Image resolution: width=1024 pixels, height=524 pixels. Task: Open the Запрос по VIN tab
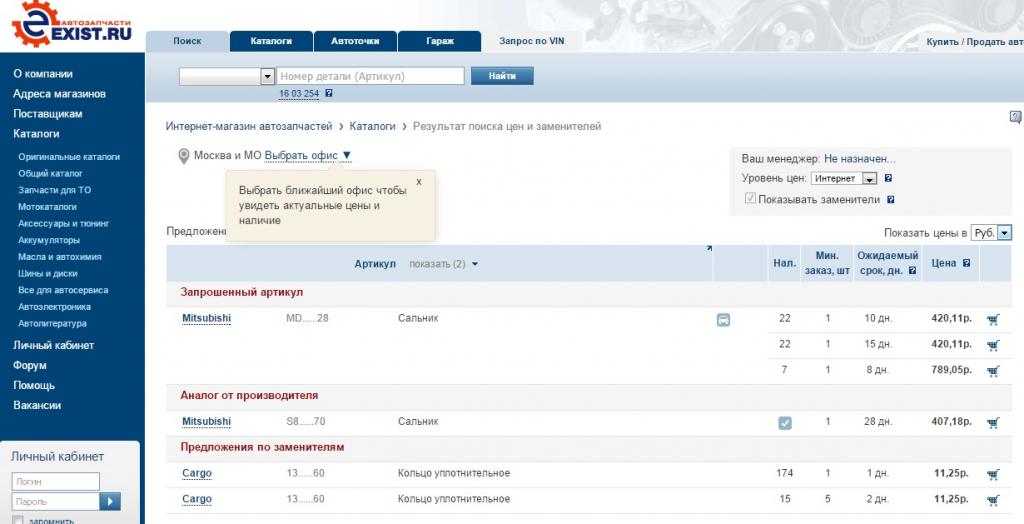pos(532,41)
